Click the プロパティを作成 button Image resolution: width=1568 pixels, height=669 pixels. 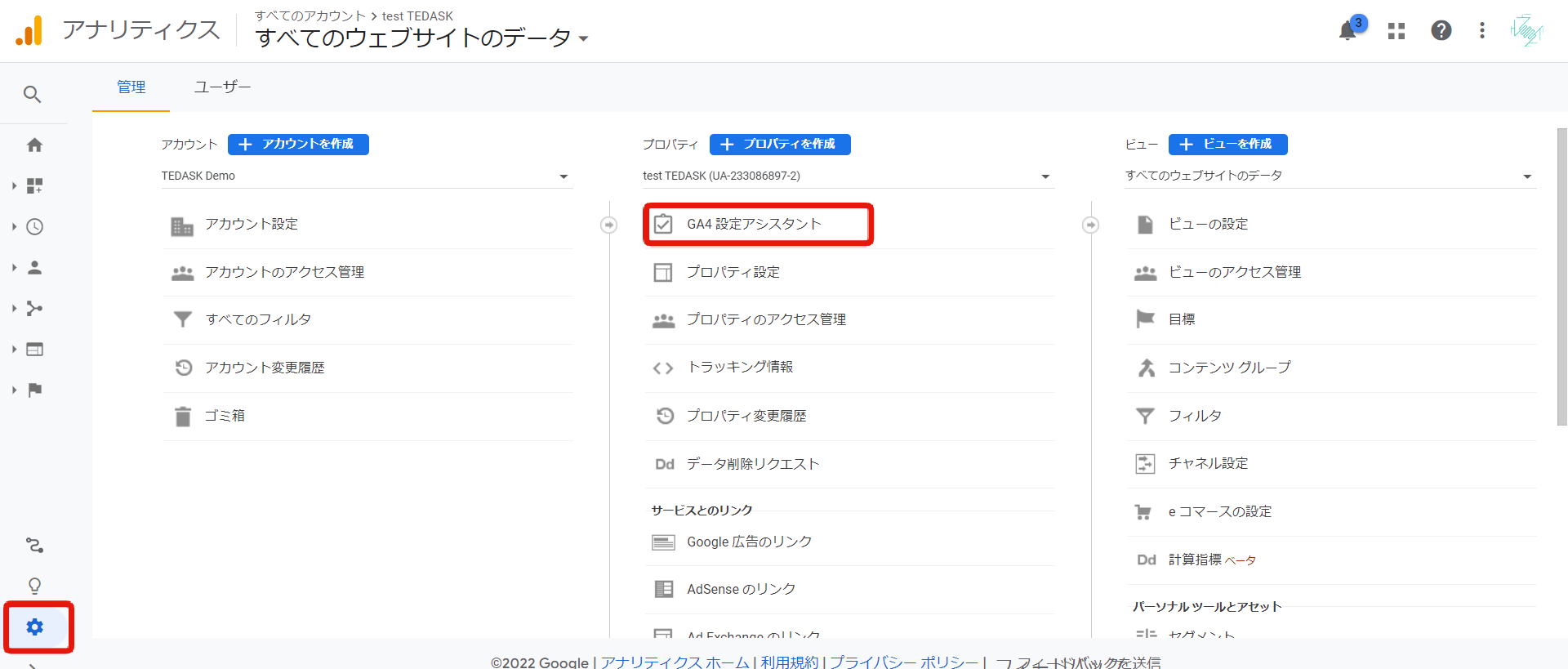(x=780, y=145)
